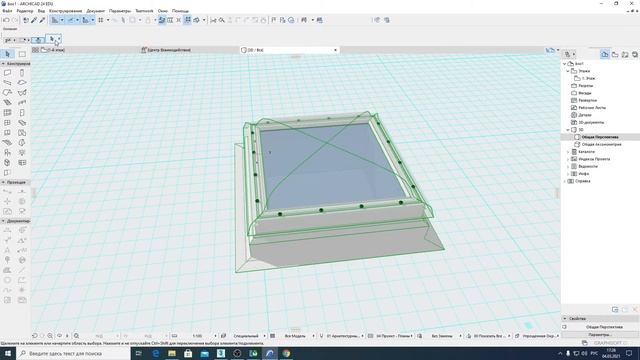Activate the Inject Parameters syringe
Viewport: 640px width, 360px height.
point(42,20)
